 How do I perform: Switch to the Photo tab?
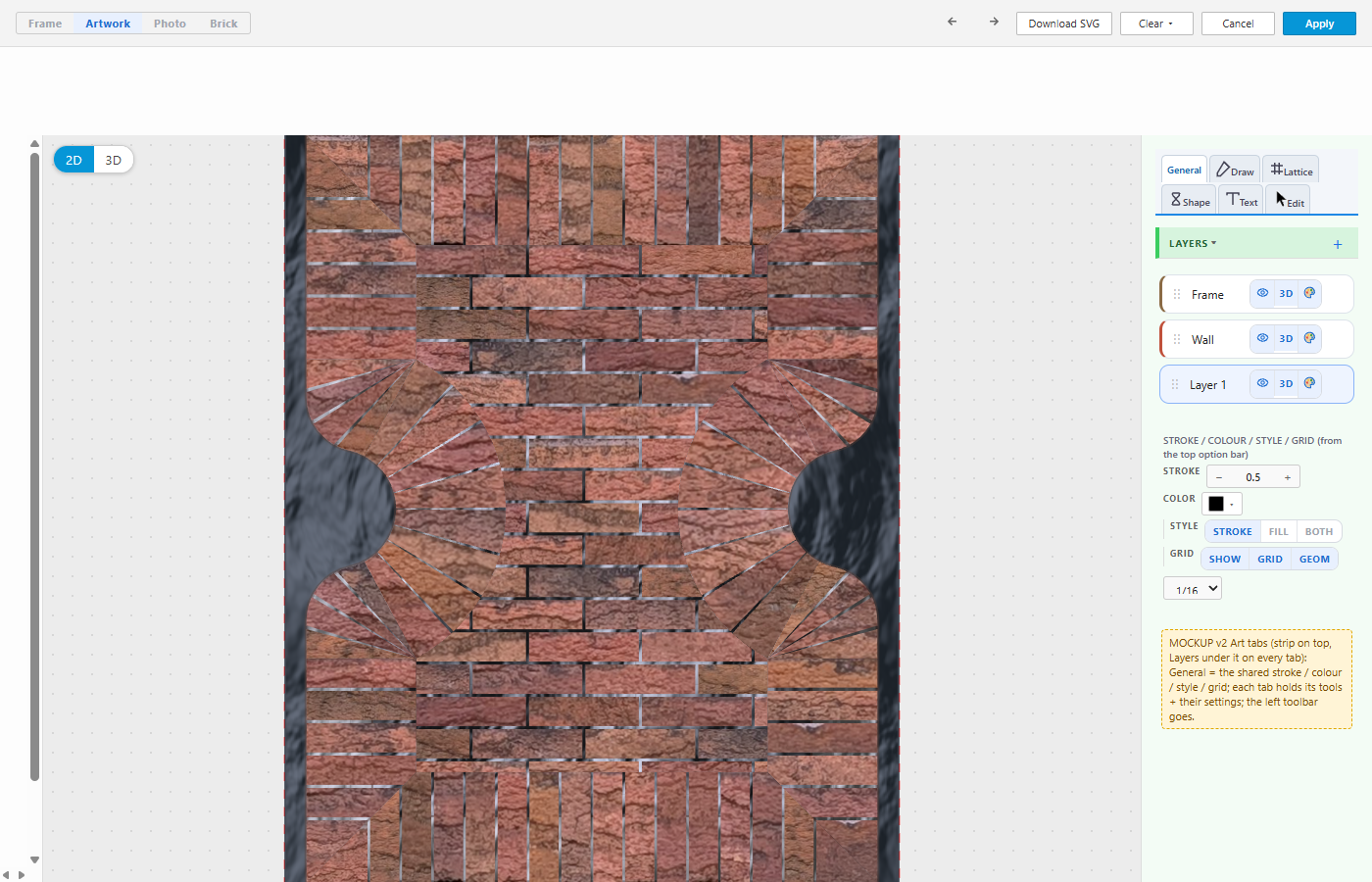tap(170, 24)
